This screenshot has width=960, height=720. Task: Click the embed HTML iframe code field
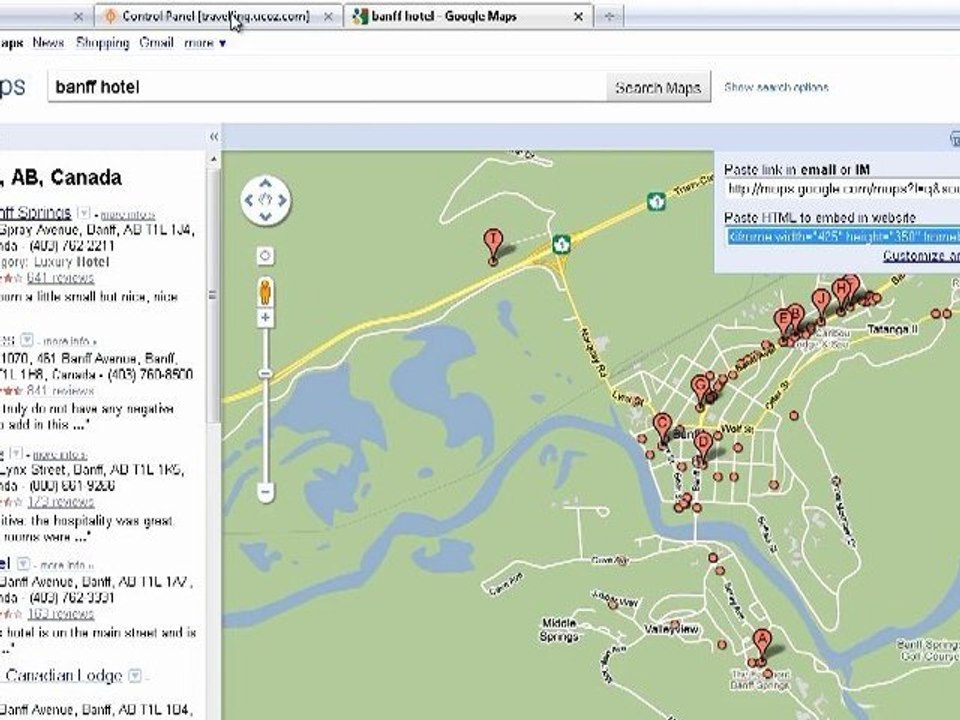pos(843,236)
